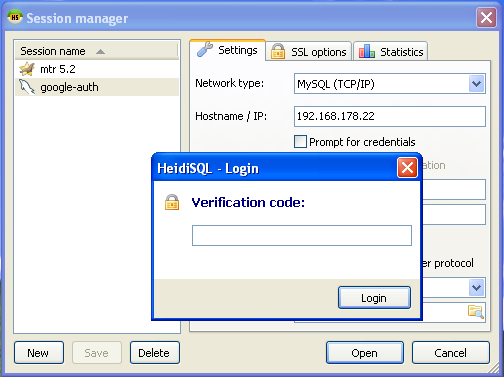Click the Delete session button
Viewport: 504px width, 377px height.
(x=155, y=353)
